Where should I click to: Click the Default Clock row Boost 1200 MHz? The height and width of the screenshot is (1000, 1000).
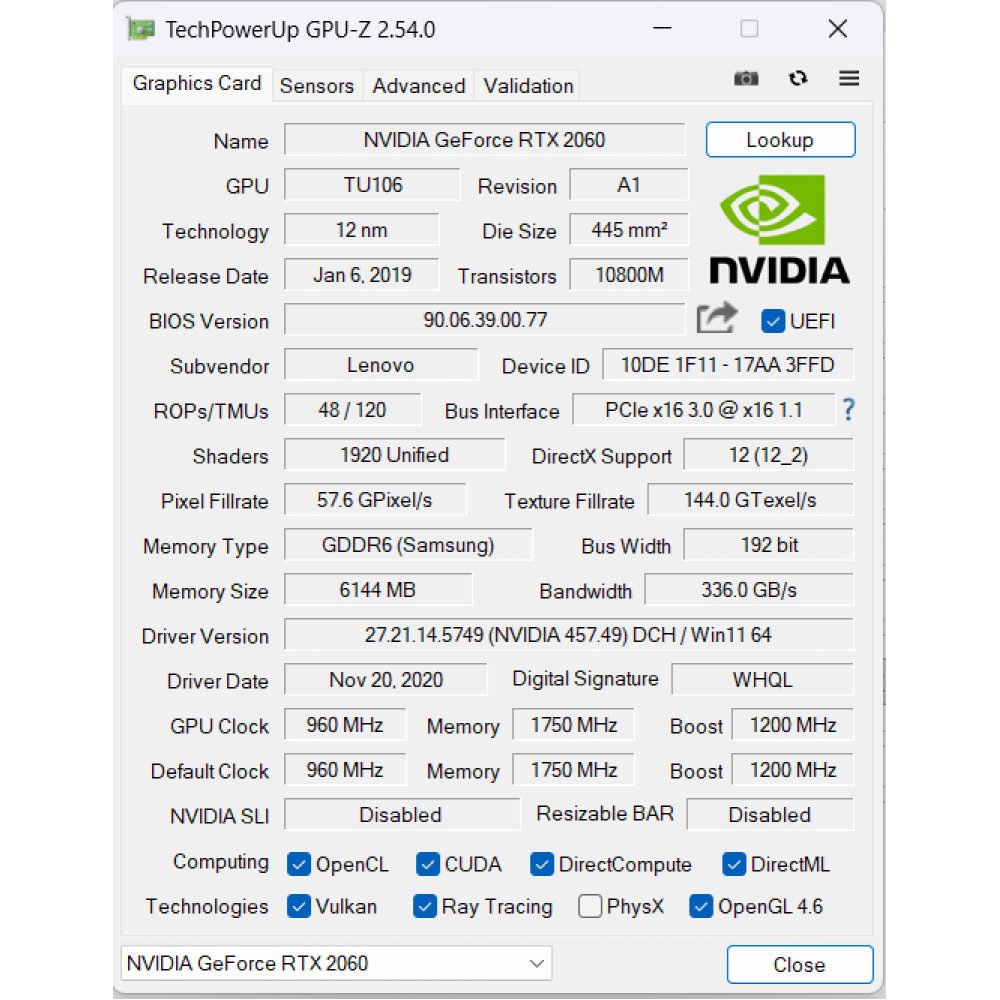(x=793, y=770)
